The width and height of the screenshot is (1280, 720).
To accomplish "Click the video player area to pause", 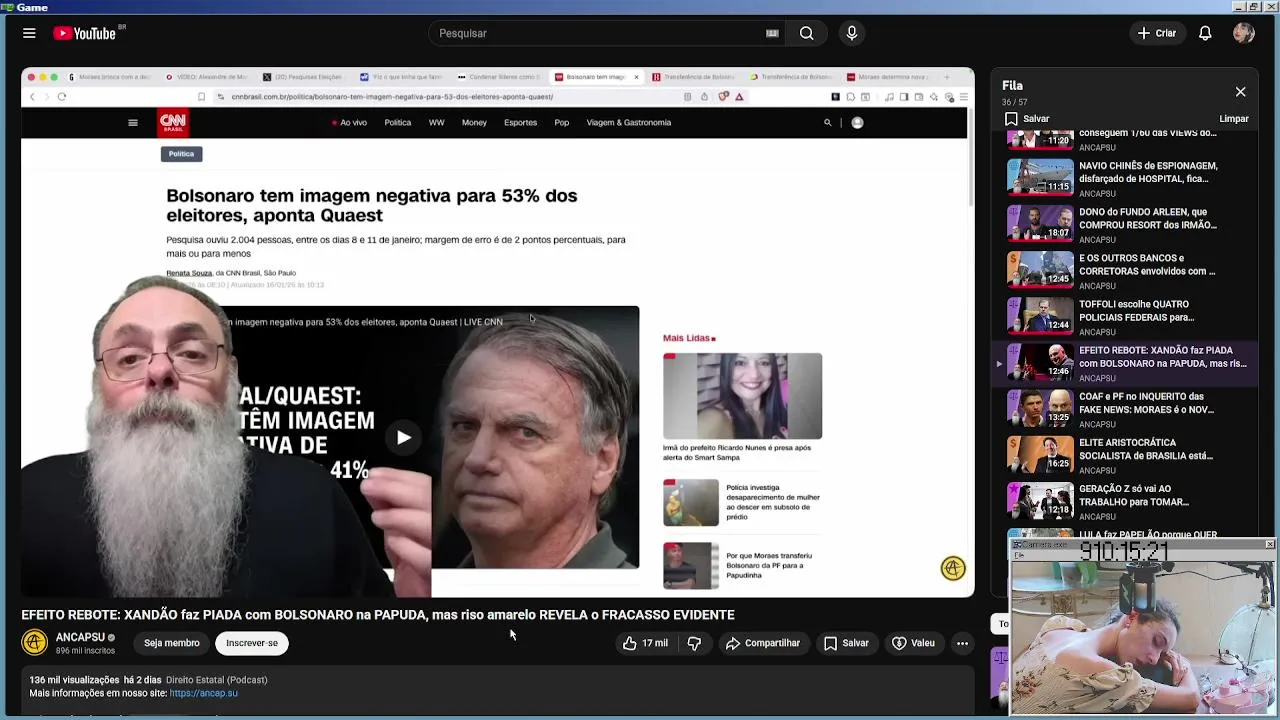I will (498, 332).
